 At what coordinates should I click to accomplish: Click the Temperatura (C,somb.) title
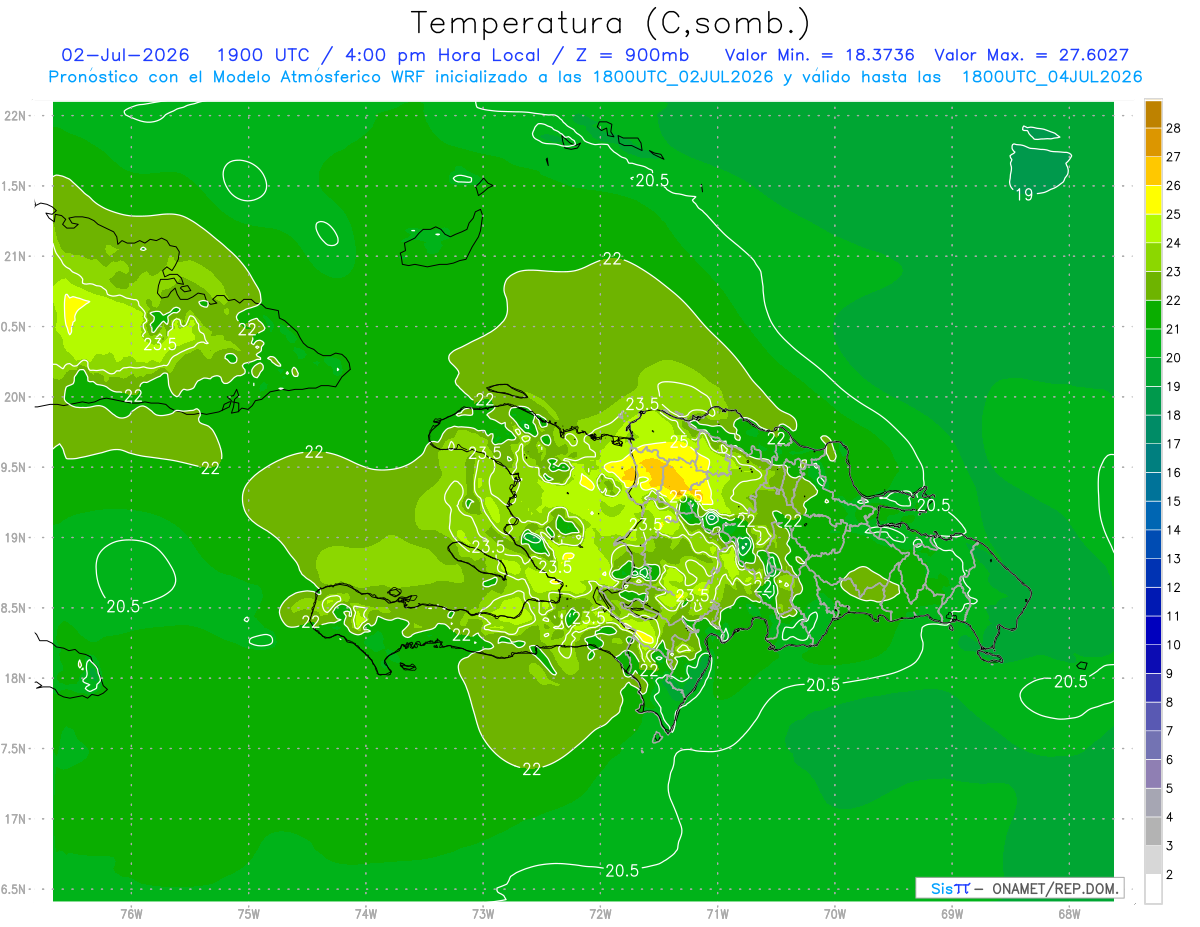(x=611, y=22)
